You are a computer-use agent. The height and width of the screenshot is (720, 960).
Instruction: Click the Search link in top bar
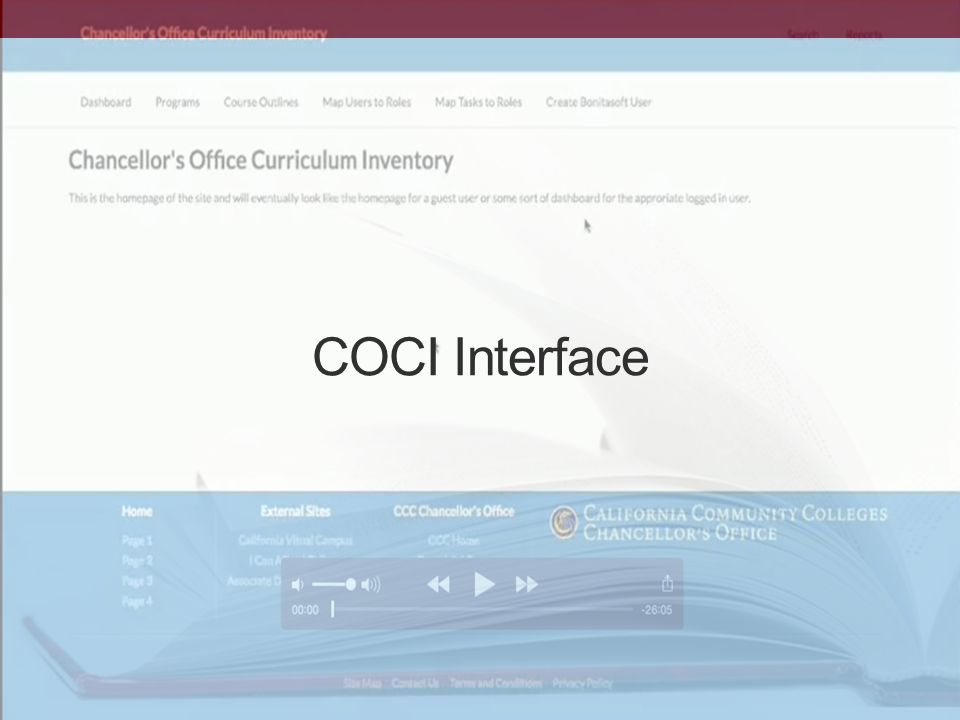tap(803, 34)
